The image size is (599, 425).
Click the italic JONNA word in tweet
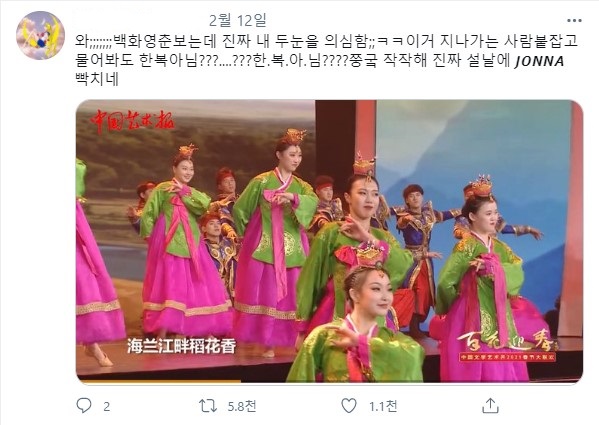tap(539, 61)
